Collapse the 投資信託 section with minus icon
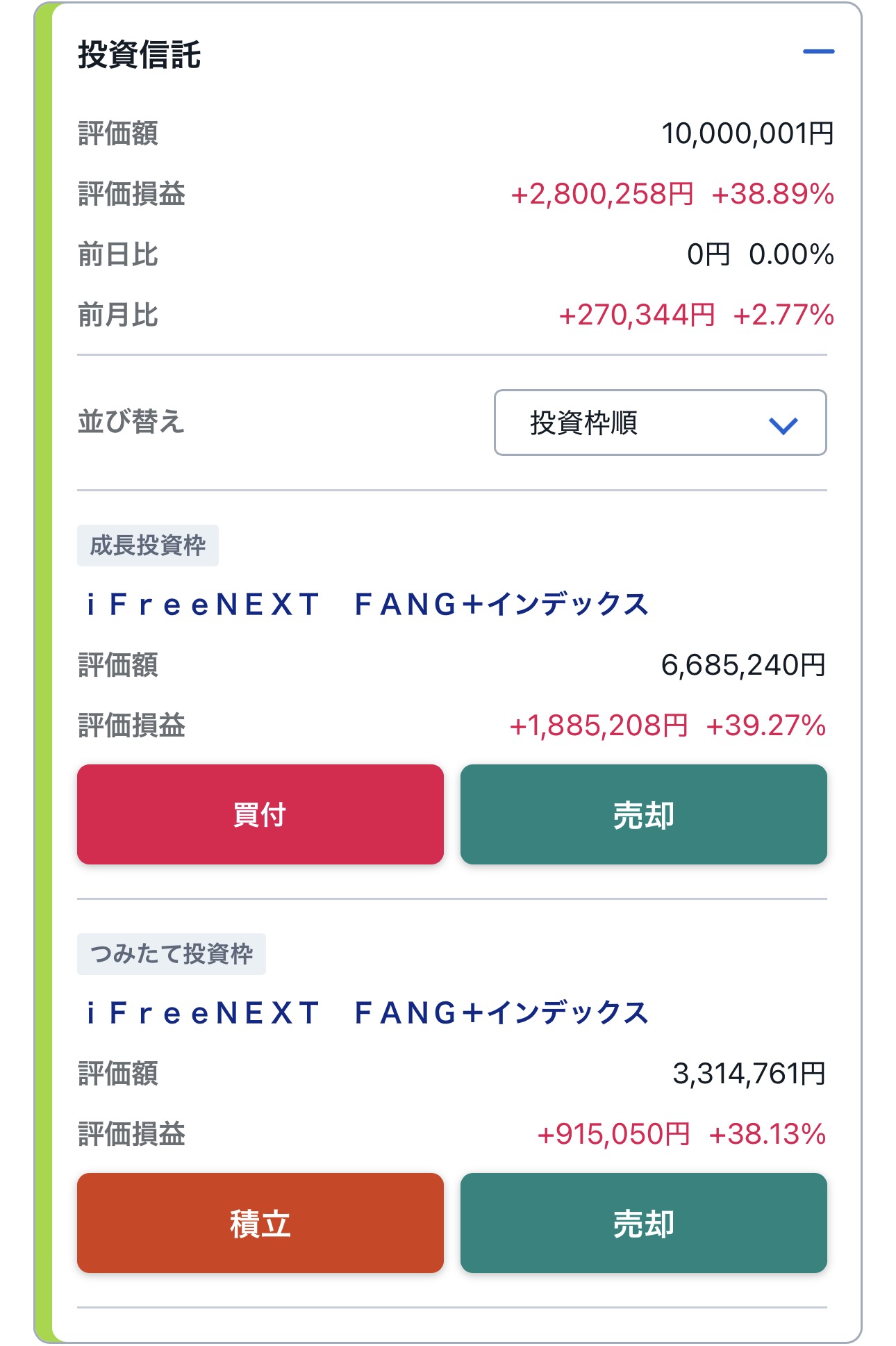The width and height of the screenshot is (896, 1346). (818, 51)
